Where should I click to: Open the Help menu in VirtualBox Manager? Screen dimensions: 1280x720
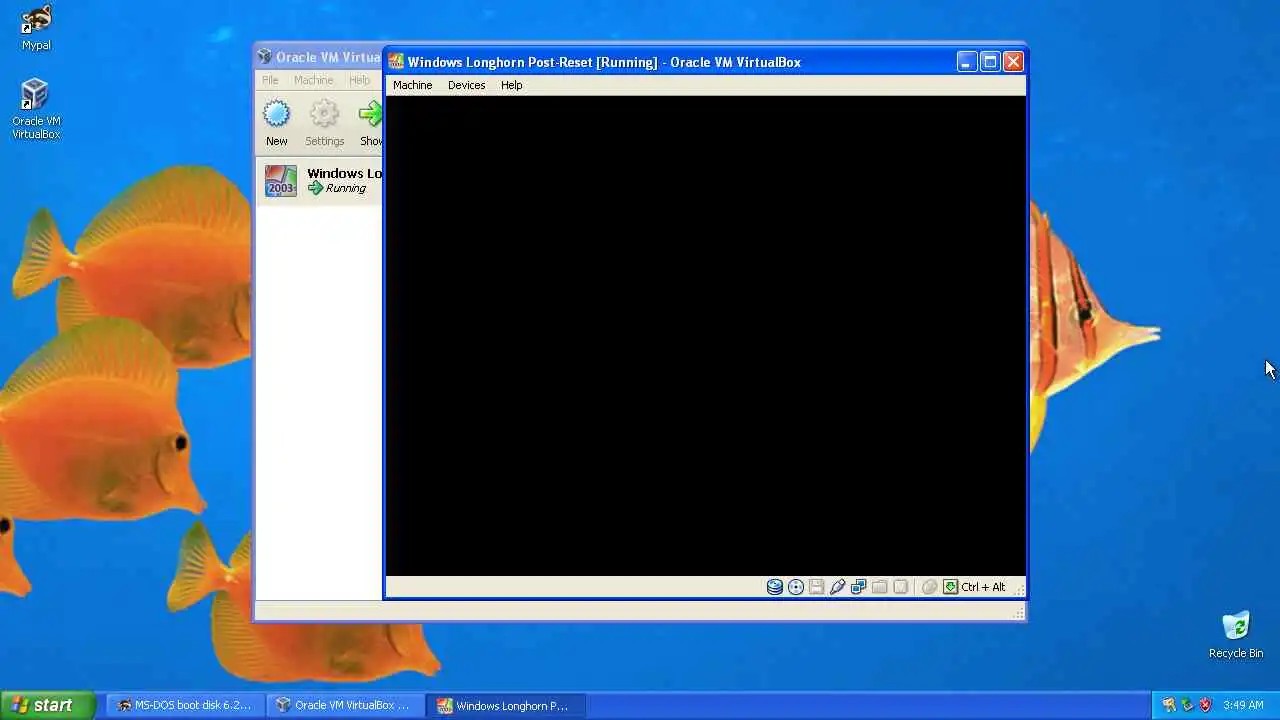tap(359, 80)
